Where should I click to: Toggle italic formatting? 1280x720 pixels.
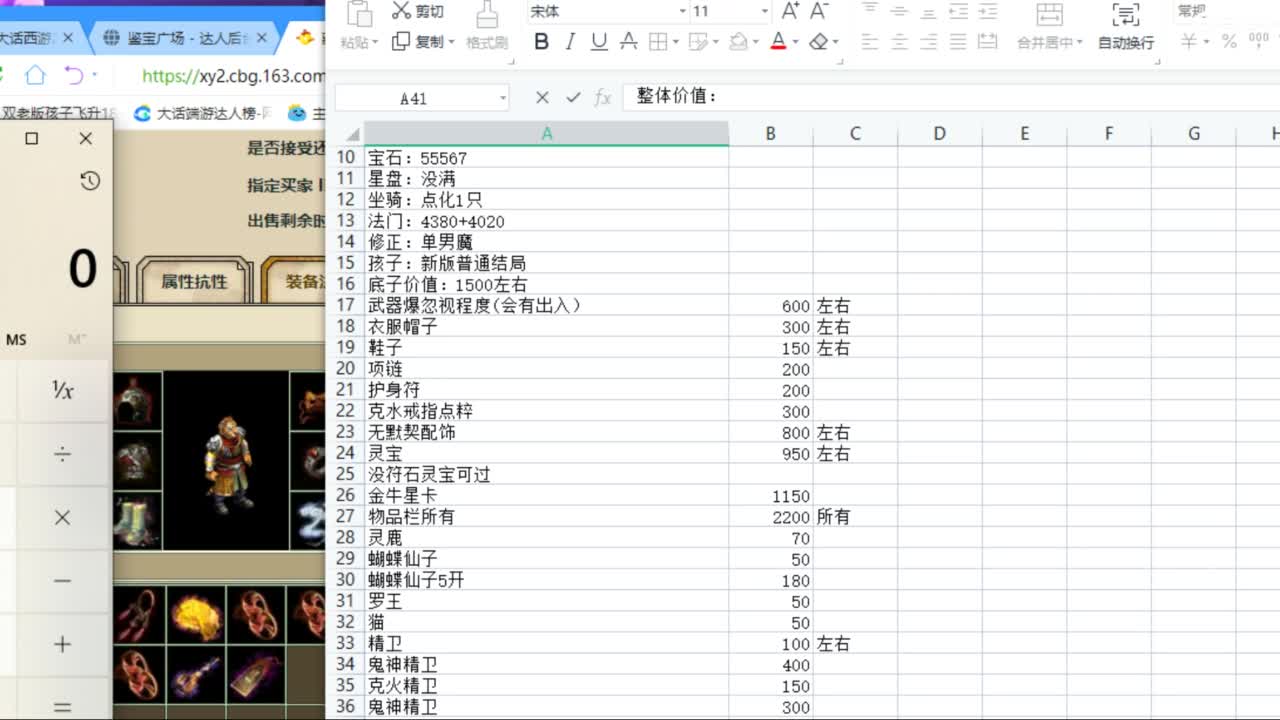coord(570,42)
